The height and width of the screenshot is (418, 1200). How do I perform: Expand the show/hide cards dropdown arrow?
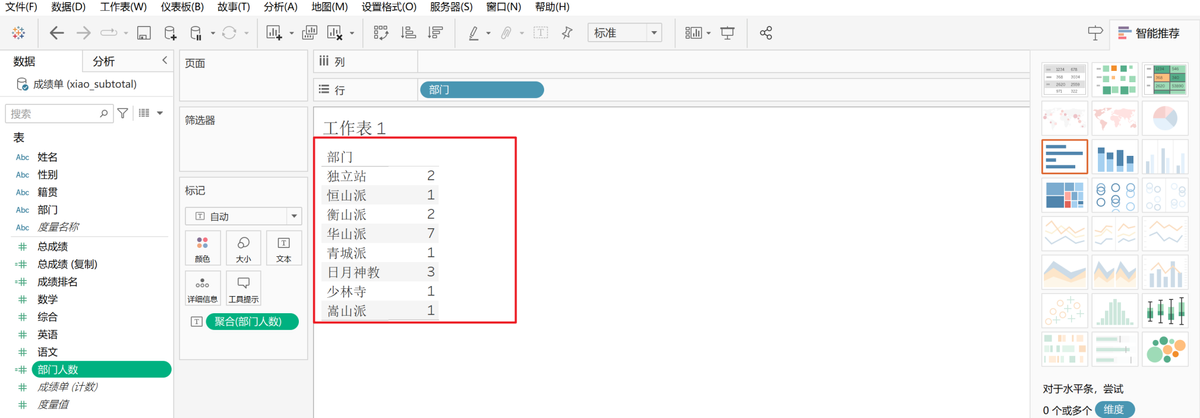pyautogui.click(x=709, y=33)
